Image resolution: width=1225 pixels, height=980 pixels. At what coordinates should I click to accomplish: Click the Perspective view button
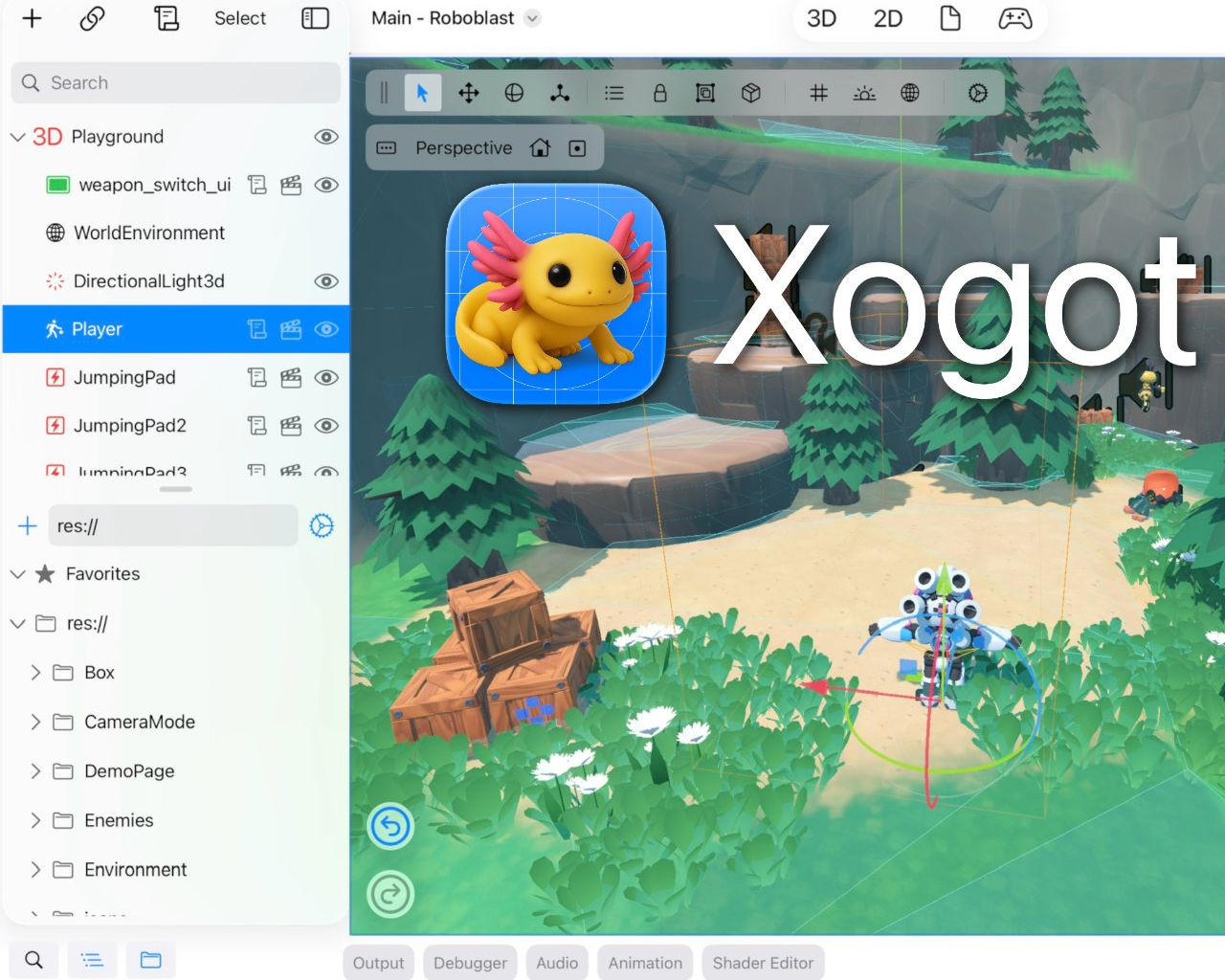point(463,148)
